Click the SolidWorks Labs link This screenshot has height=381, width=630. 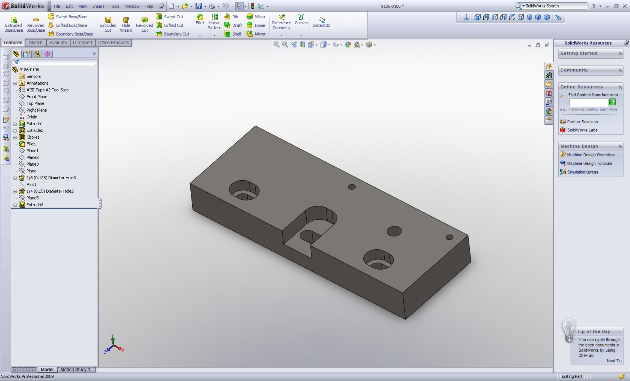tap(579, 130)
